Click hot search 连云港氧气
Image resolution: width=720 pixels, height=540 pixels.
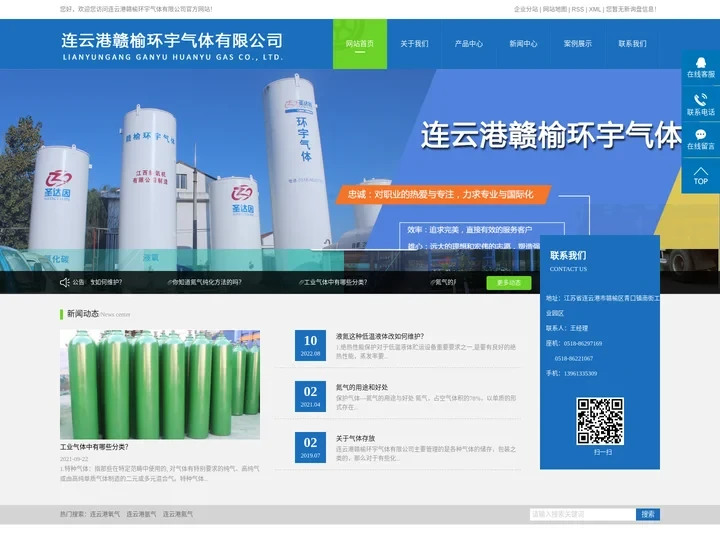[105, 514]
